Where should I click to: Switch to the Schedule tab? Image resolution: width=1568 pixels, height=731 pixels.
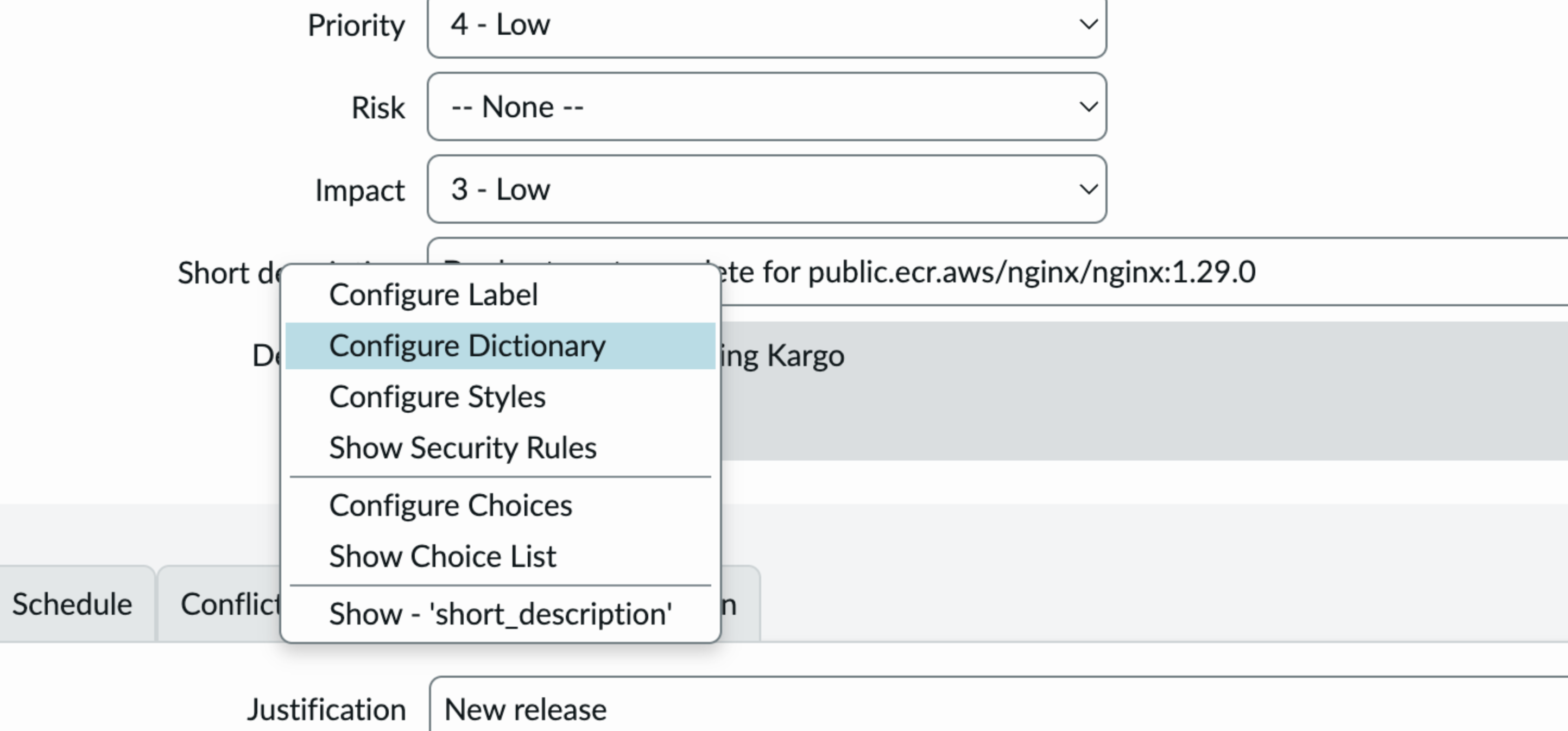pos(72,604)
